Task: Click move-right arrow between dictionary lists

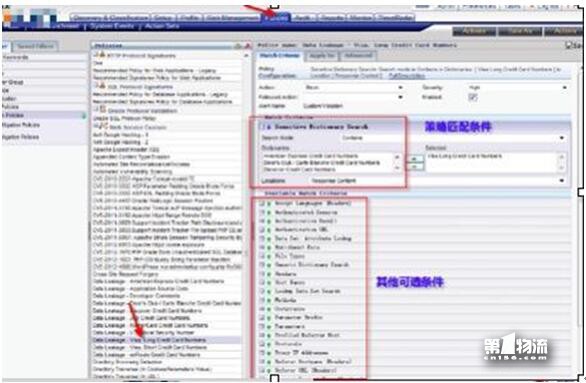Action: tap(414, 159)
